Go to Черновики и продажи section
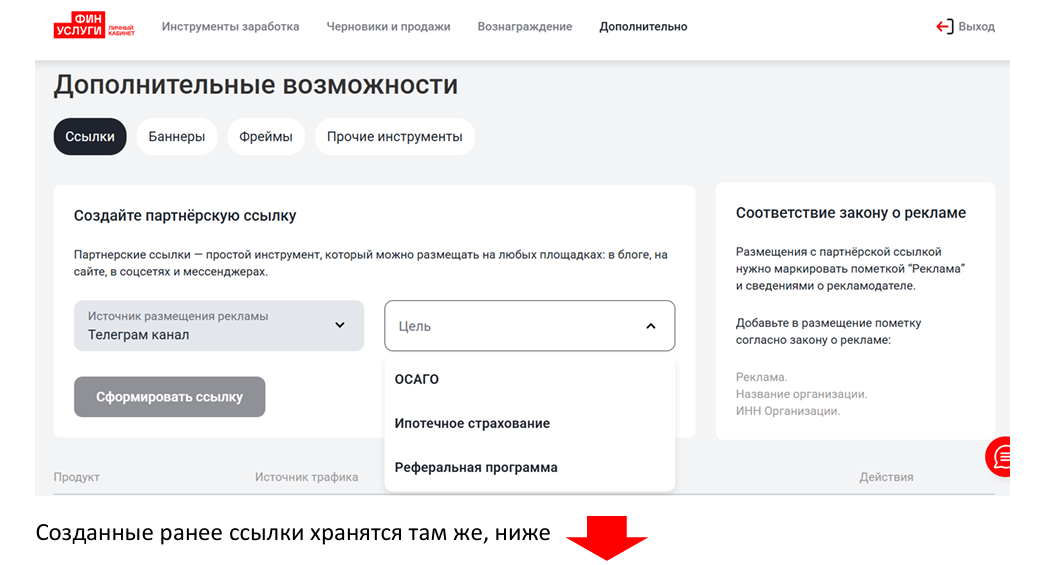Viewport: 1052px width, 565px height. point(388,27)
